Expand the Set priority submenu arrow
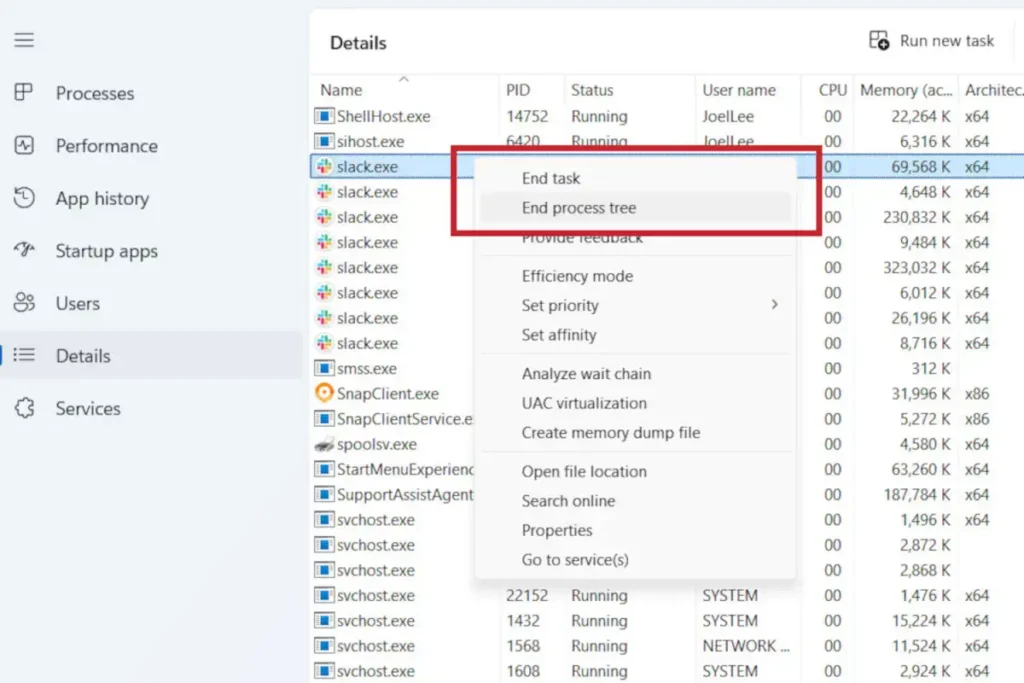Viewport: 1024px width, 683px height. (775, 305)
